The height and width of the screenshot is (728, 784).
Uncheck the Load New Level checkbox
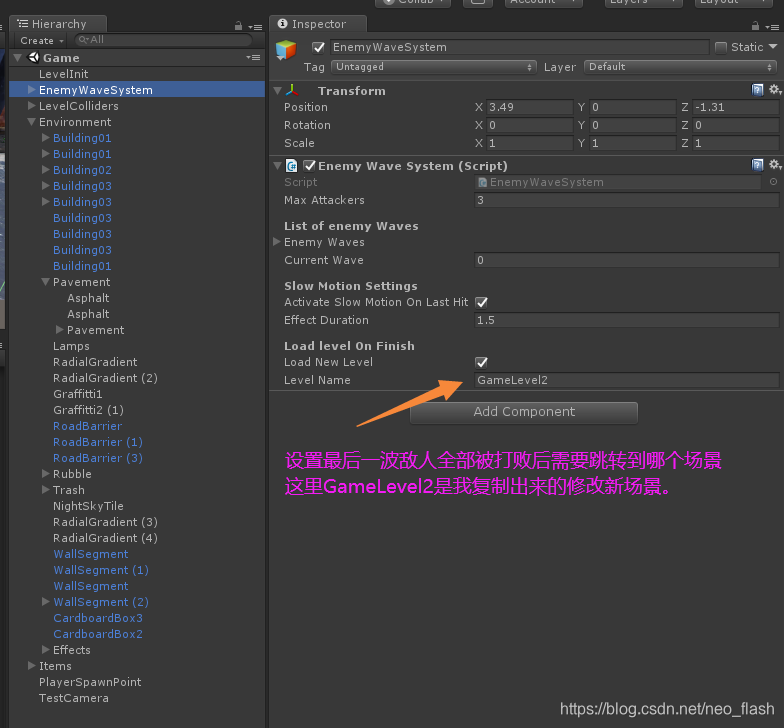point(482,362)
